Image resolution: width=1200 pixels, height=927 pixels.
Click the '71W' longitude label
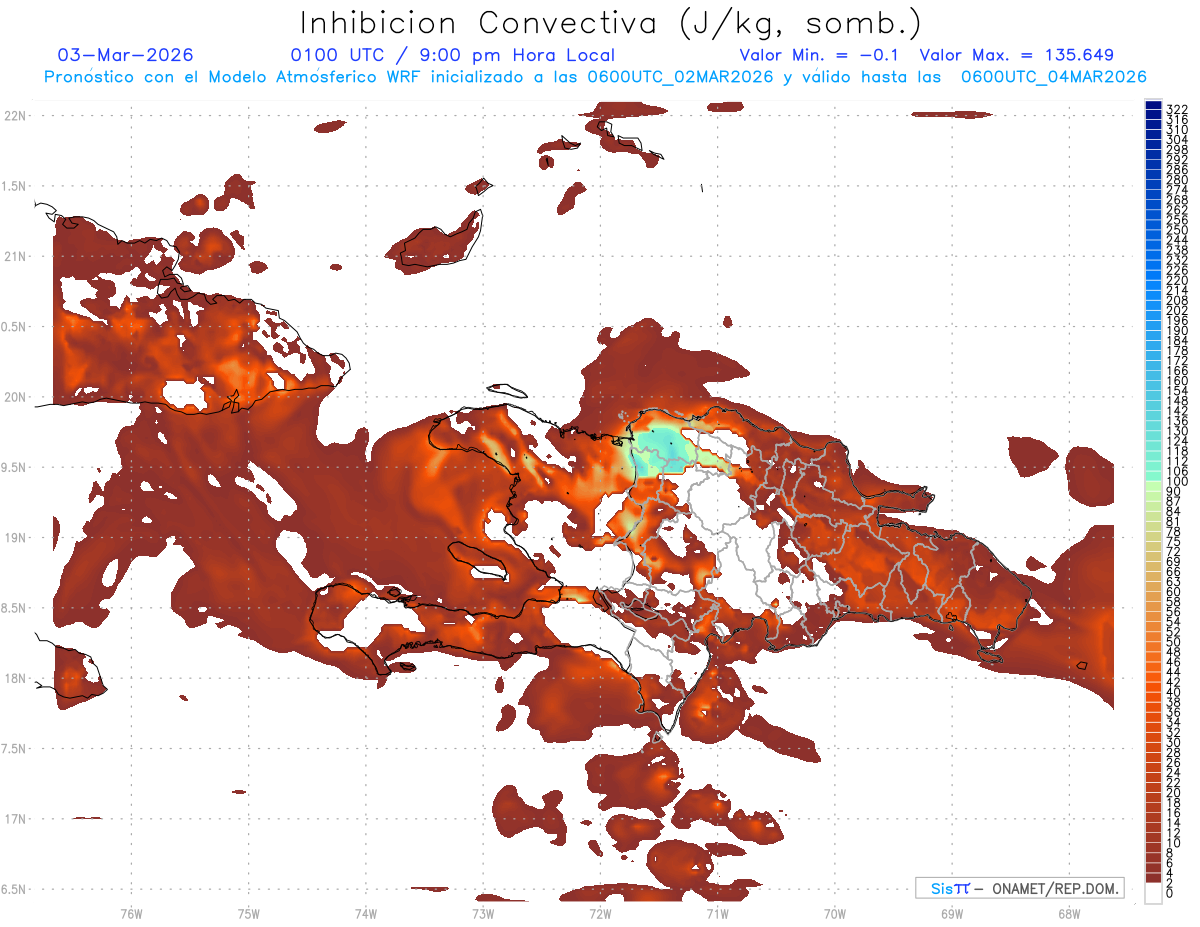pos(717,913)
